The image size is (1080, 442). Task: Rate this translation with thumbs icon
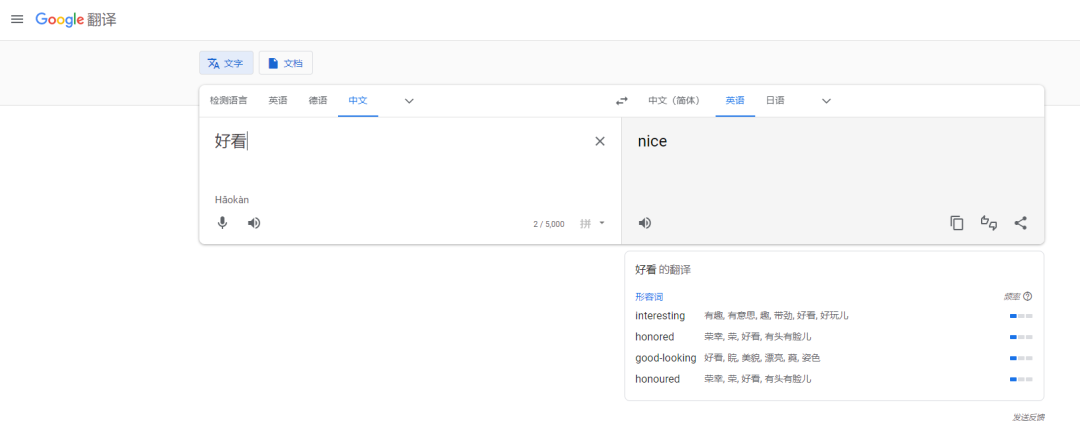pos(989,223)
